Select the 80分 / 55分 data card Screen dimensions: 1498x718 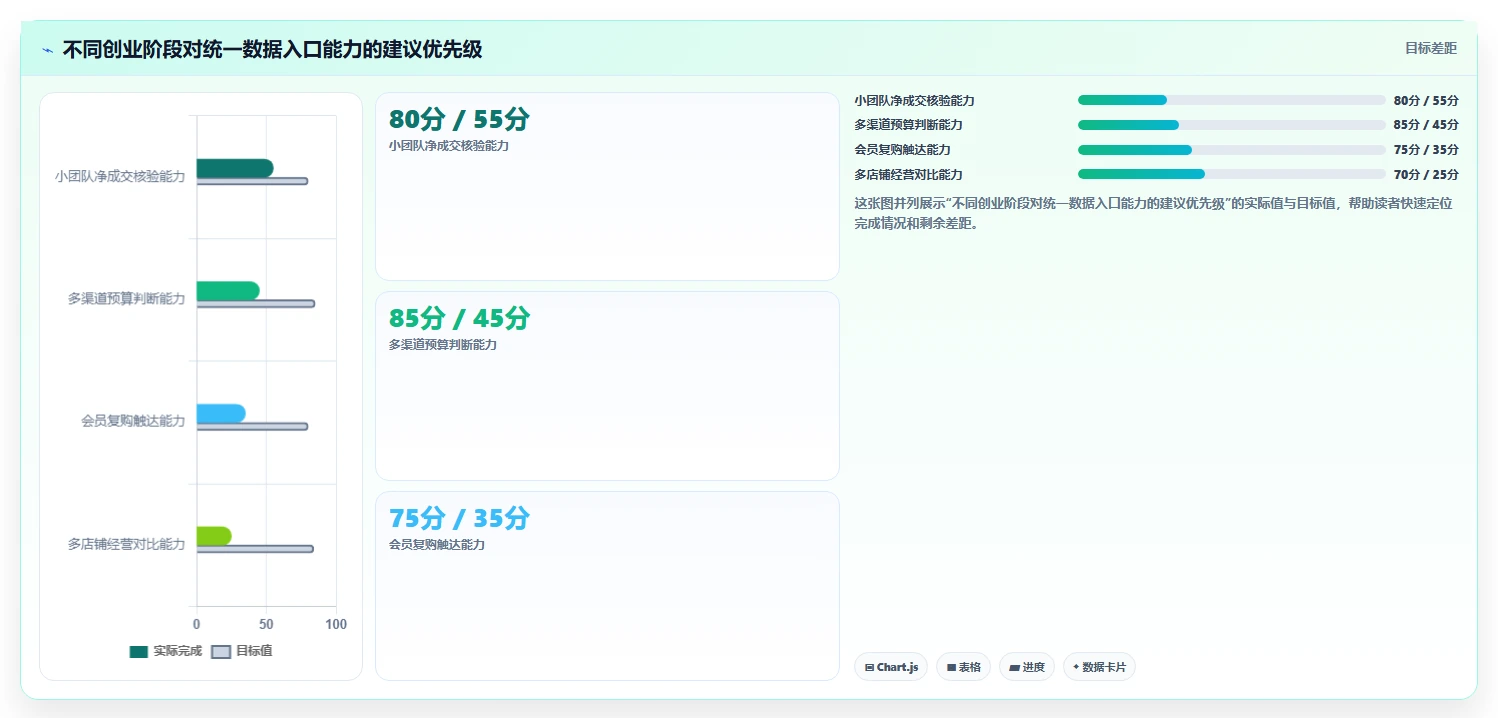[607, 187]
